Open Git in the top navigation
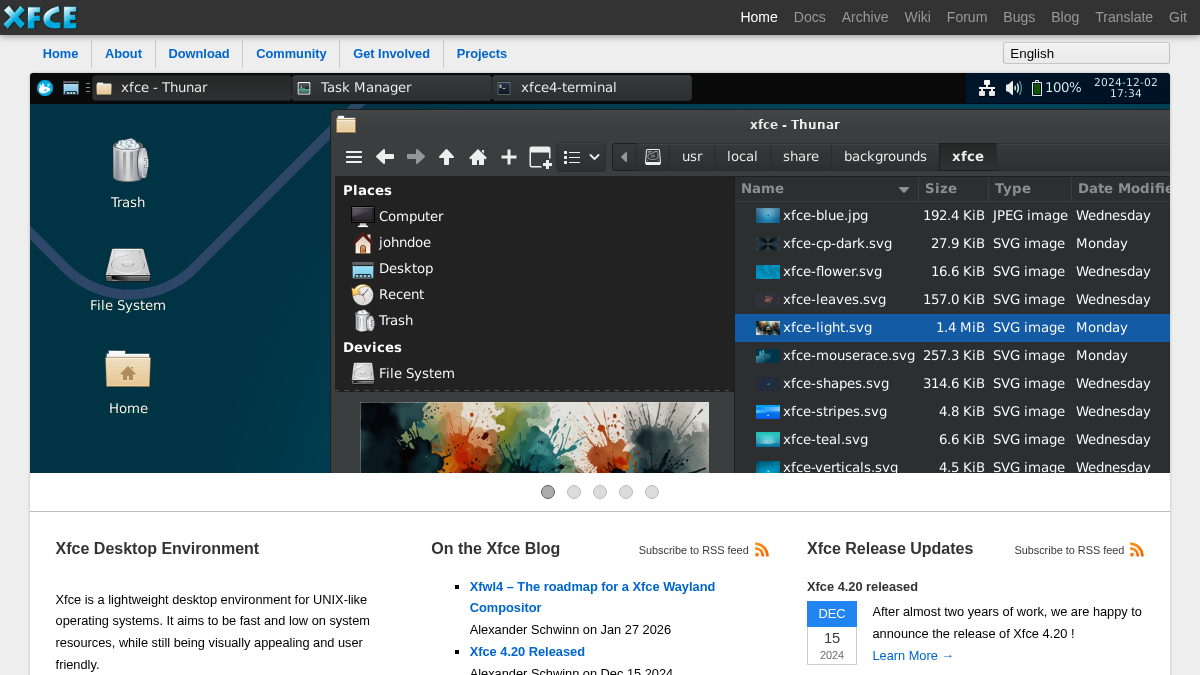Screen dimensions: 1200x675 pyautogui.click(x=1178, y=17)
